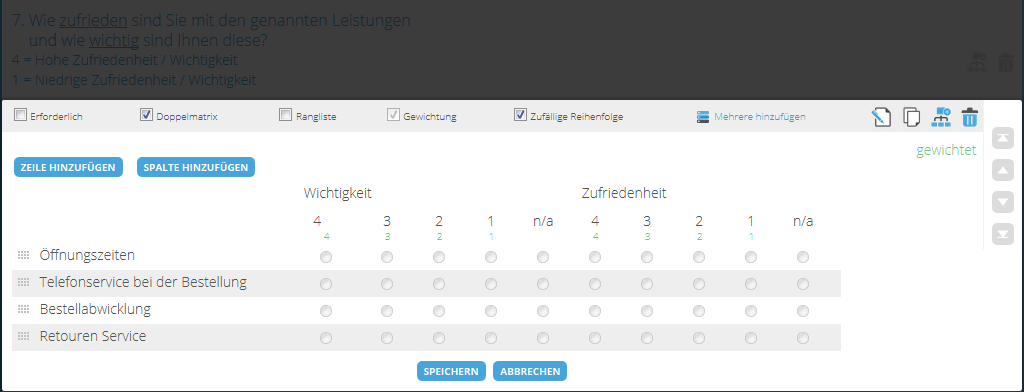This screenshot has height=392, width=1024.
Task: Click the grayed trash icon in header
Action: tap(1006, 63)
